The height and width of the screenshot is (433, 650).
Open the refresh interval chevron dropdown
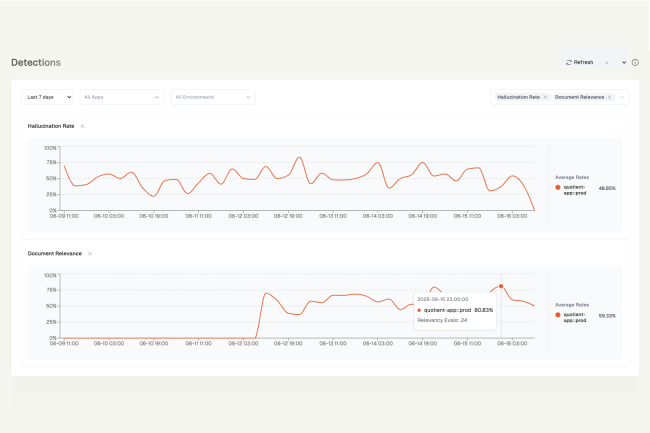tap(624, 62)
